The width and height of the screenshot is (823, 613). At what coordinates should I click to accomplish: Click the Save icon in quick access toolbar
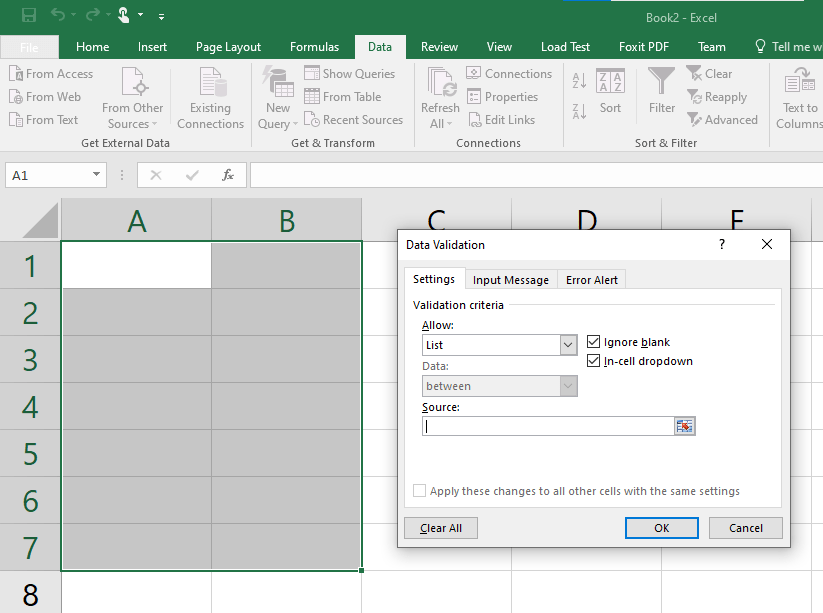click(x=29, y=15)
